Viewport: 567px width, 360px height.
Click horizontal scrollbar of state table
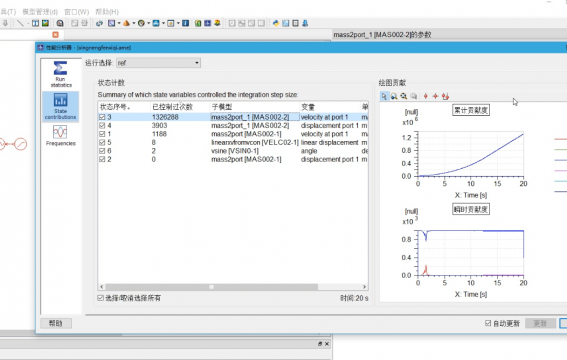coord(212,287)
